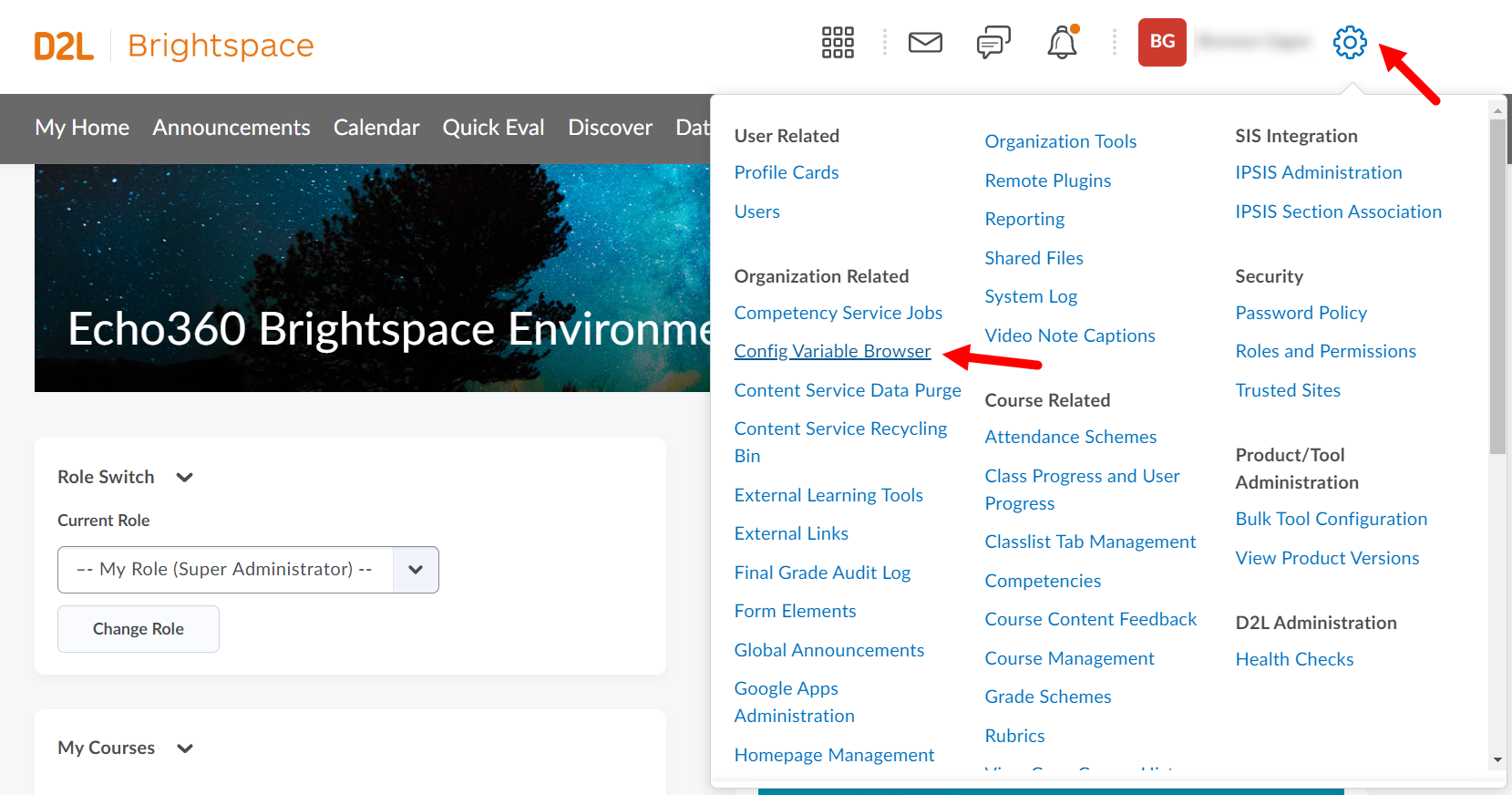Go to My Home in navbar
This screenshot has height=795, width=1512.
(x=82, y=128)
